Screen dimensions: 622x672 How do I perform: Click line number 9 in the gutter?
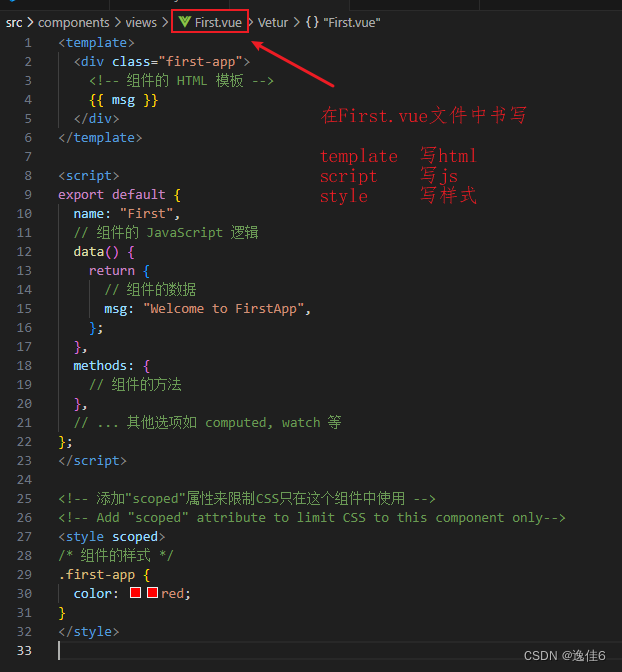28,195
